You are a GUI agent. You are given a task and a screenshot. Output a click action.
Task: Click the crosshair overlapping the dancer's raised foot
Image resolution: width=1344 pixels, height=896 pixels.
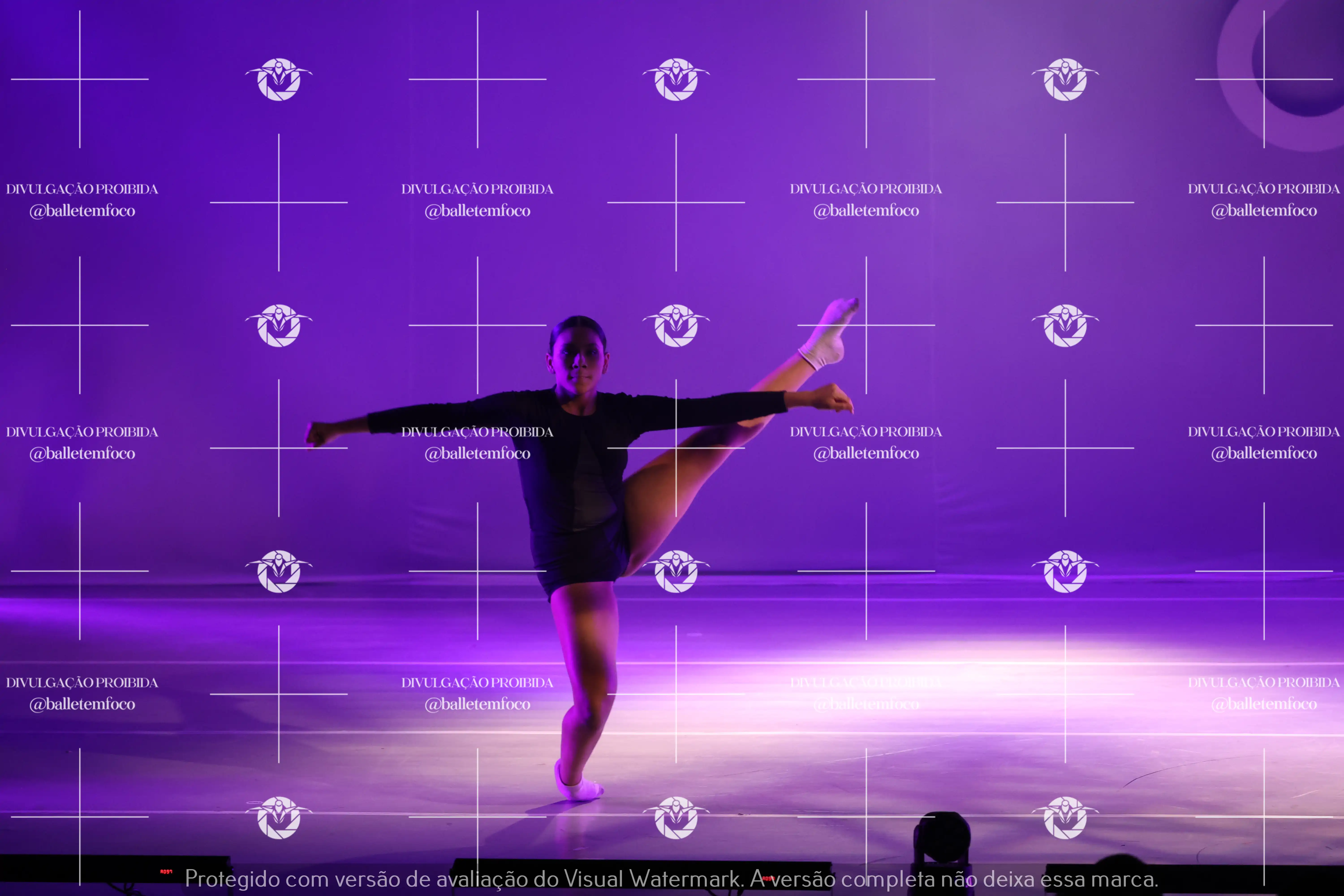pyautogui.click(x=866, y=325)
